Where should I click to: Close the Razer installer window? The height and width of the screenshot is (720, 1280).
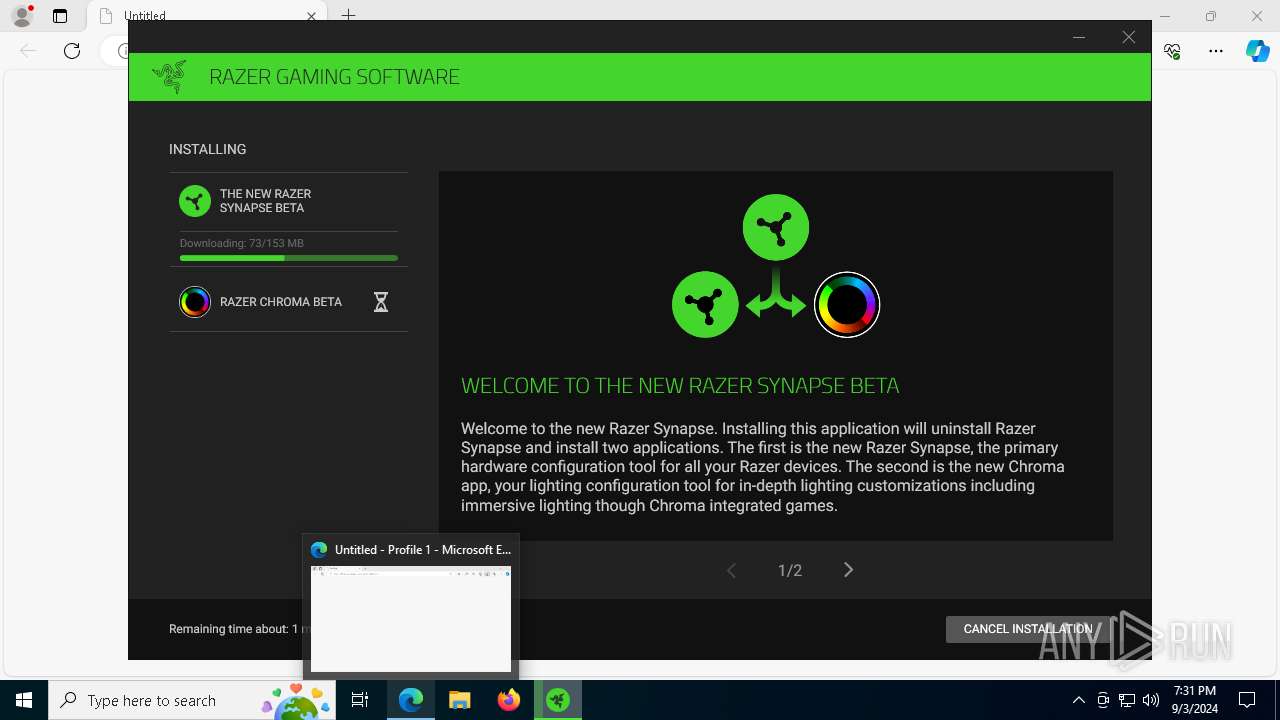click(1128, 37)
